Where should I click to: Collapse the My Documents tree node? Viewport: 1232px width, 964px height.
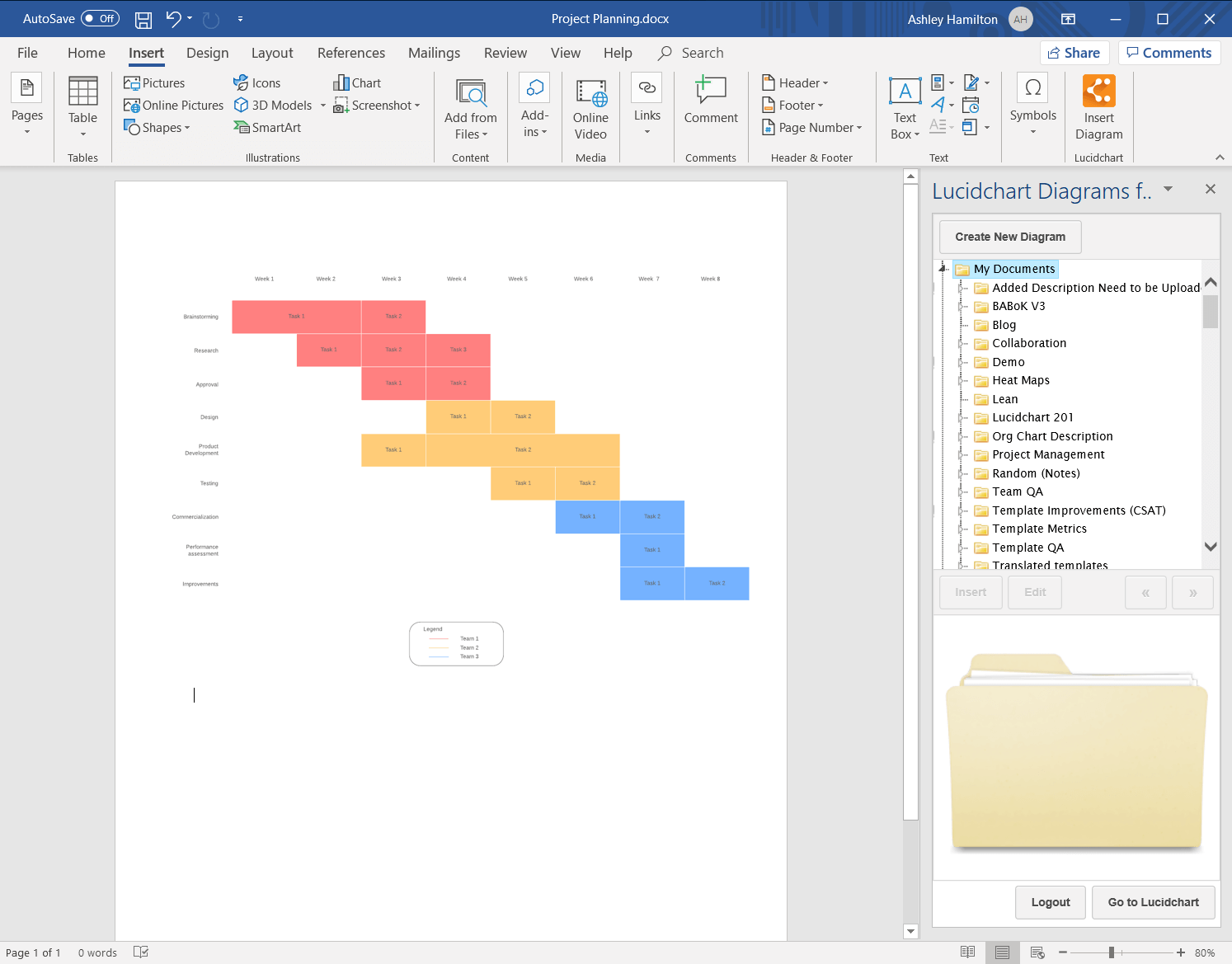(x=943, y=268)
